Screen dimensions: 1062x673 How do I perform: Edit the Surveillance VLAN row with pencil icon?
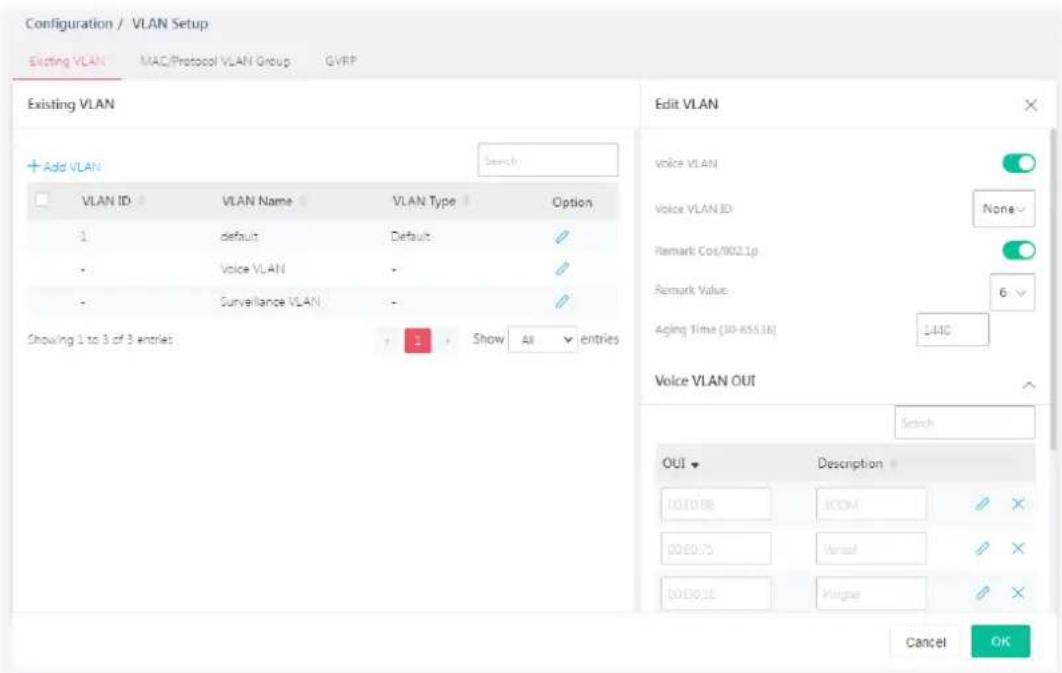[561, 301]
